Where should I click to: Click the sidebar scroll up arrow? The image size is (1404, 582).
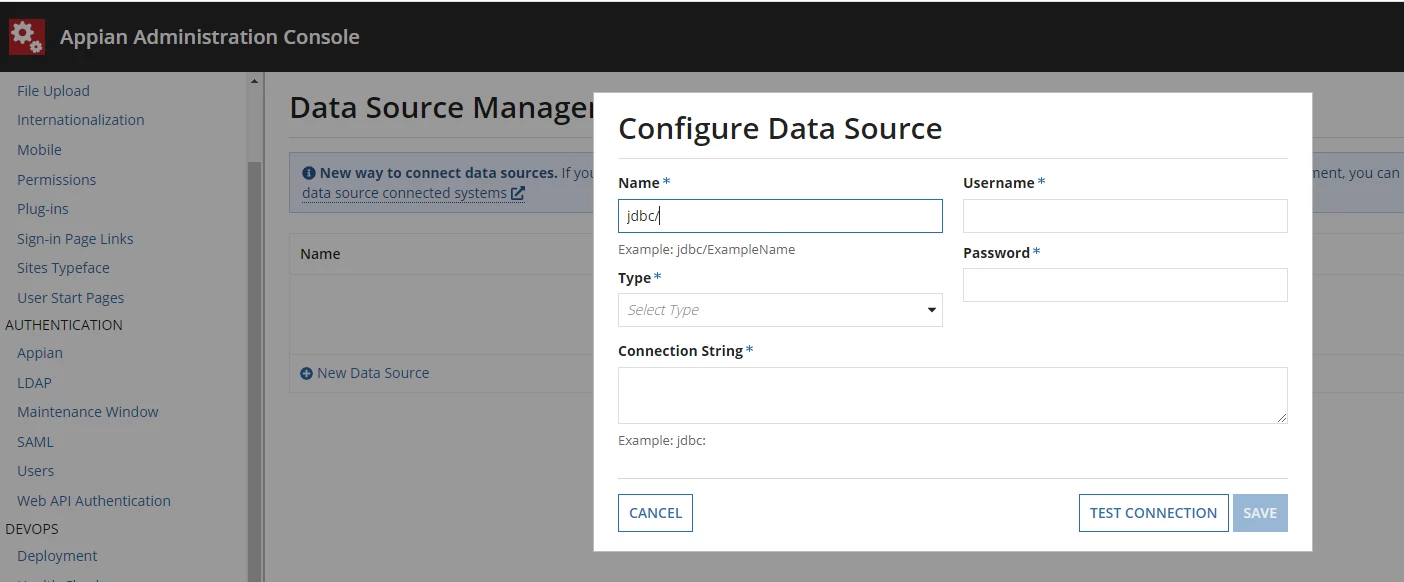(x=254, y=81)
